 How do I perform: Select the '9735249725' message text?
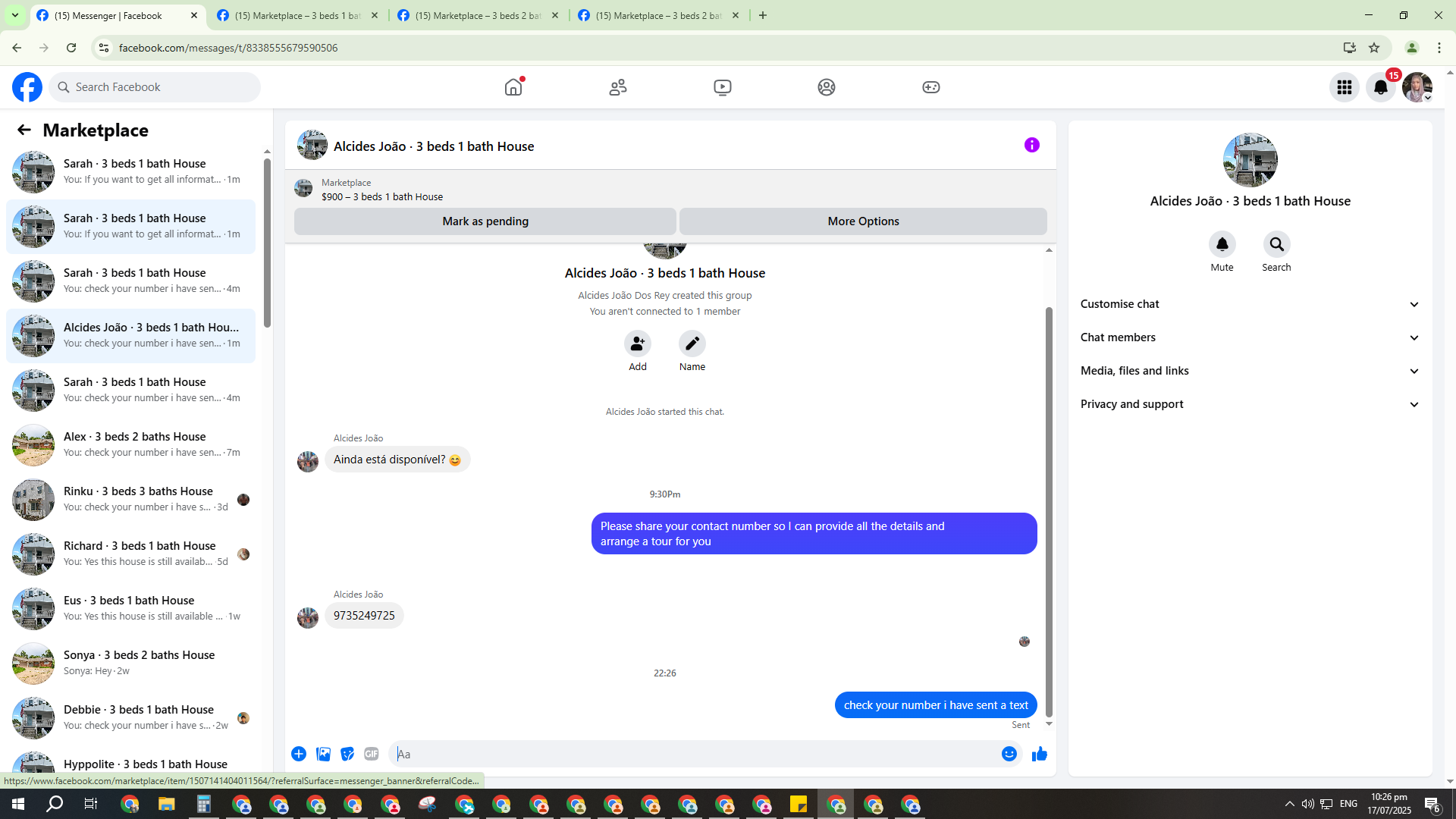(x=364, y=616)
